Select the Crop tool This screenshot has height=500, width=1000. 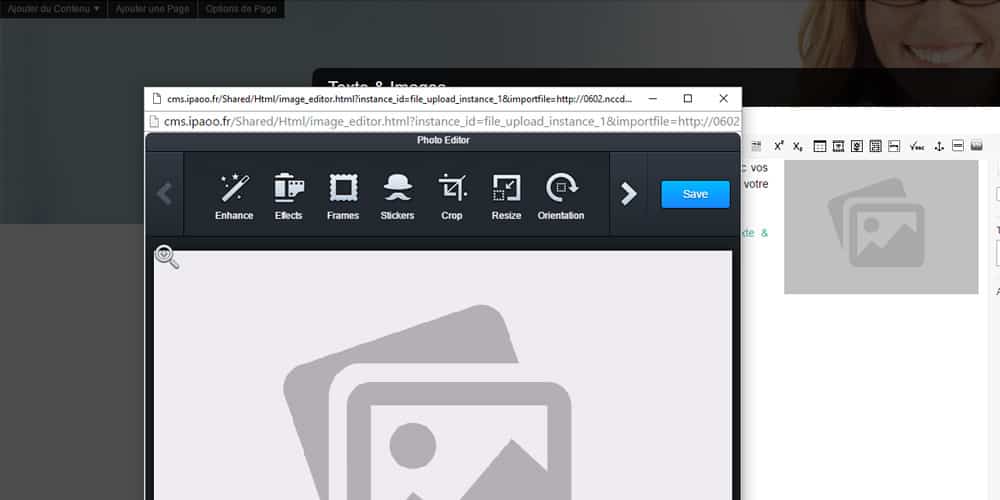coord(452,197)
